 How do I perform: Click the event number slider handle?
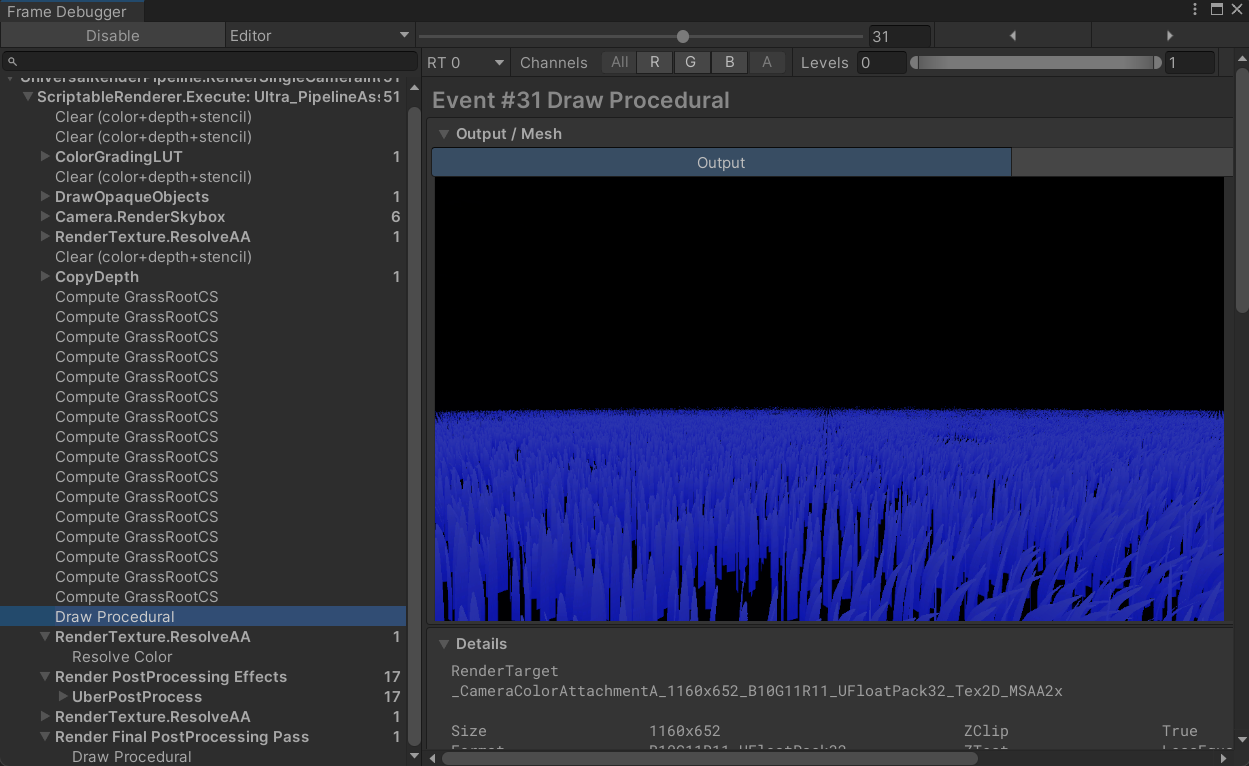pyautogui.click(x=683, y=36)
